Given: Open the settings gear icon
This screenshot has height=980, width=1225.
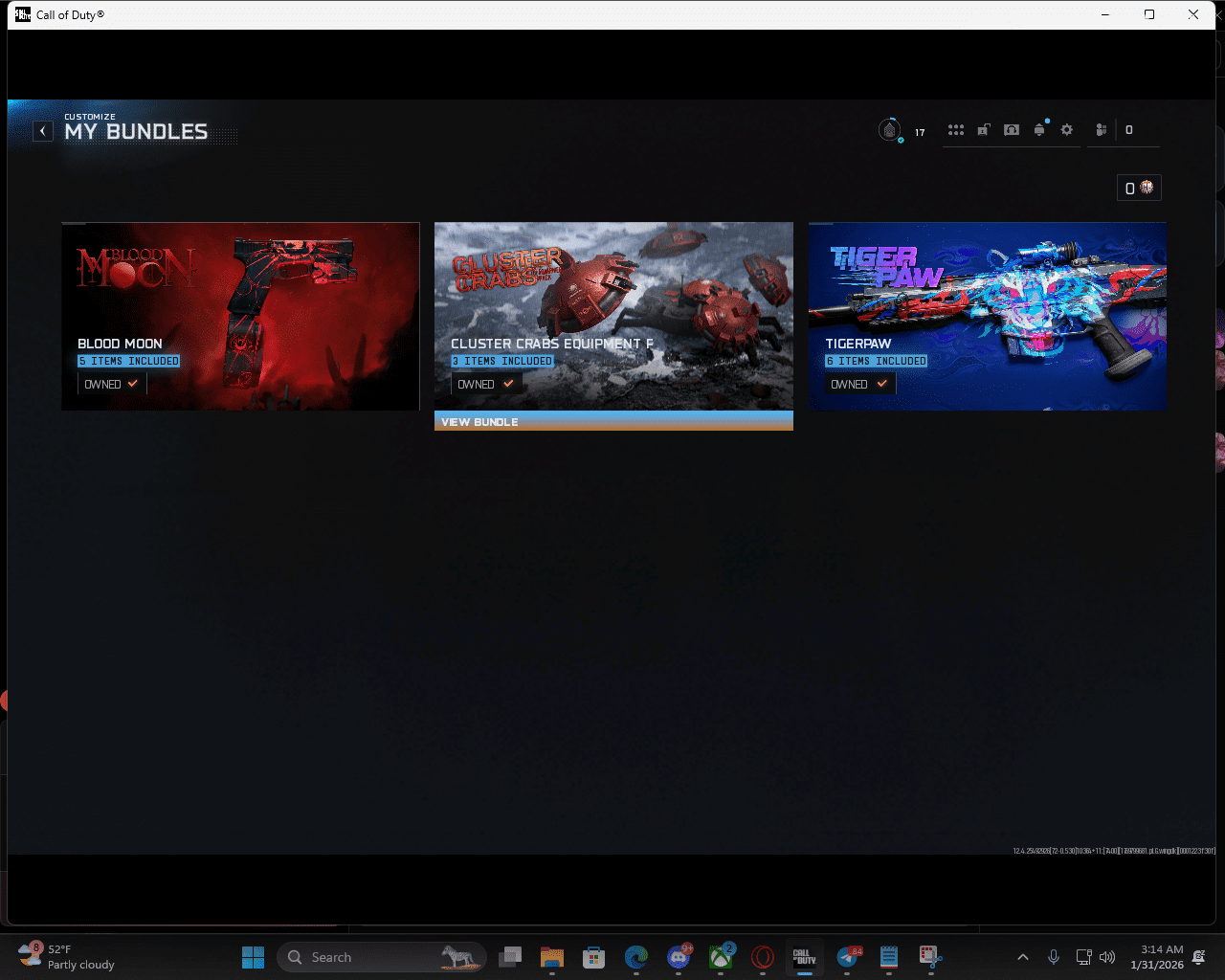Looking at the screenshot, I should (1067, 130).
